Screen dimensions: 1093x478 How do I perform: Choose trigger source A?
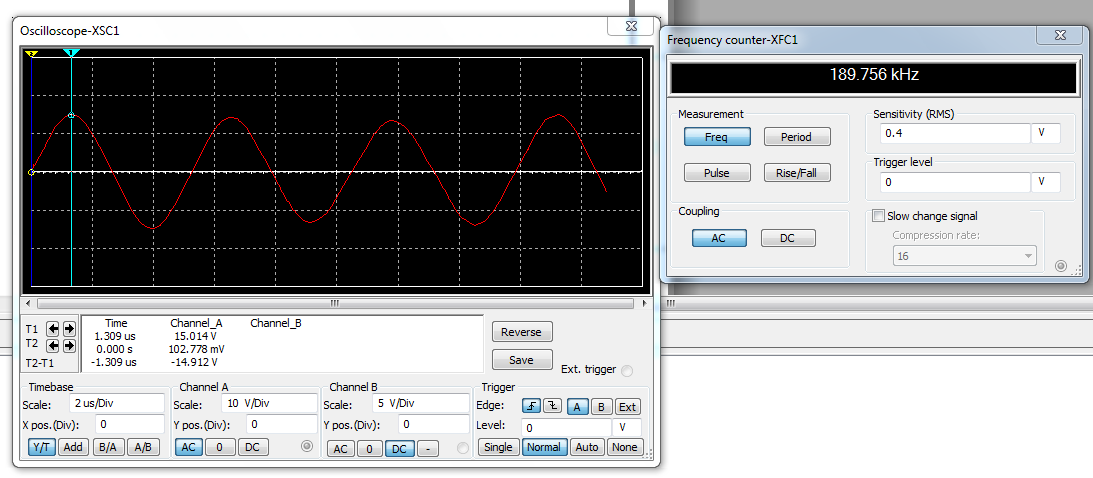click(576, 407)
